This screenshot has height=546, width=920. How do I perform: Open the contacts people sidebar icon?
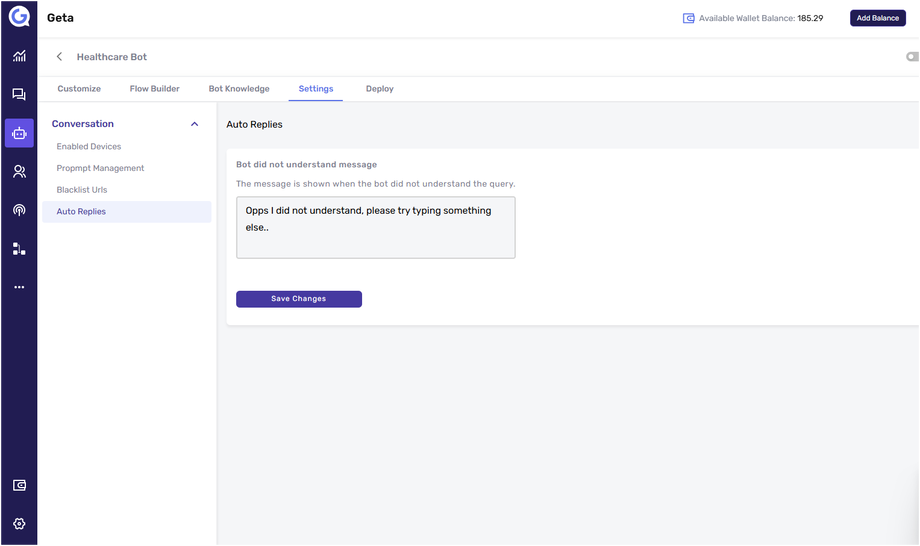[19, 172]
